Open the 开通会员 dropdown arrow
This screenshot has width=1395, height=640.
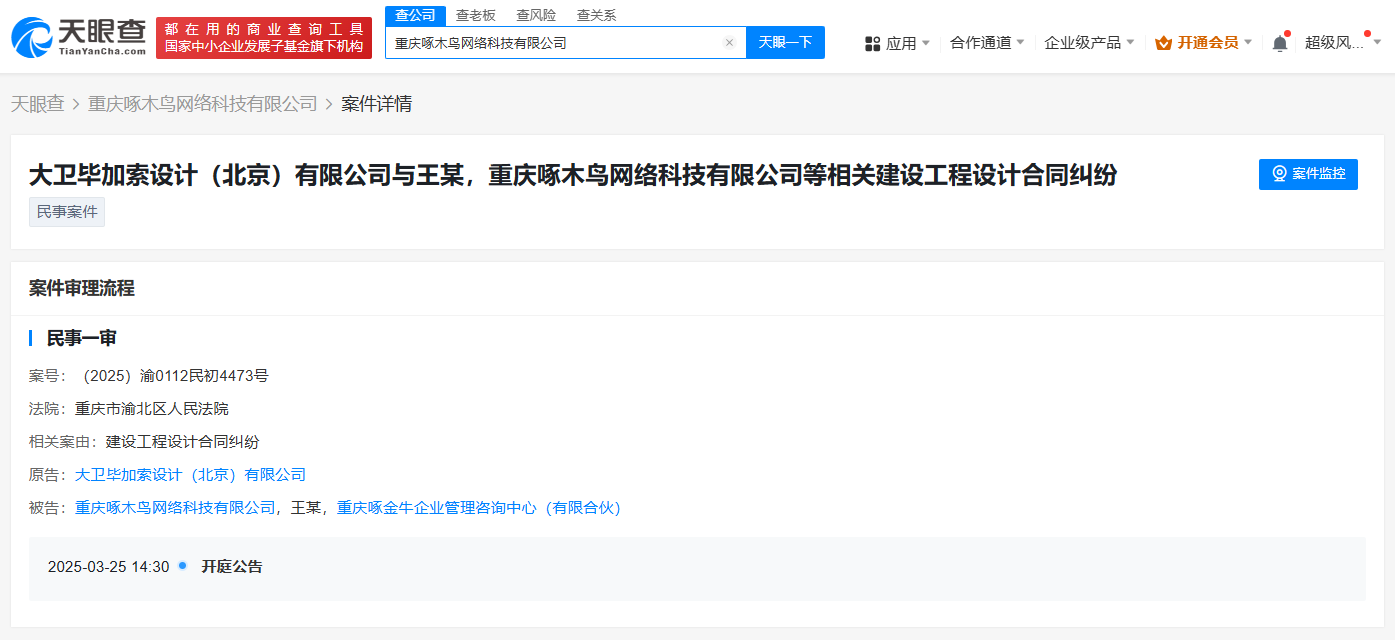(x=1247, y=43)
